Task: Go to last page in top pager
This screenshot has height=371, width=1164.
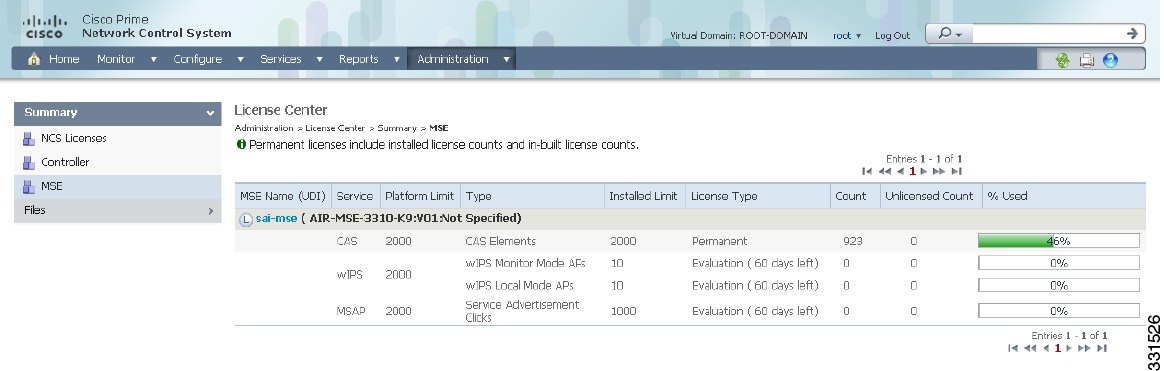Action: (957, 171)
